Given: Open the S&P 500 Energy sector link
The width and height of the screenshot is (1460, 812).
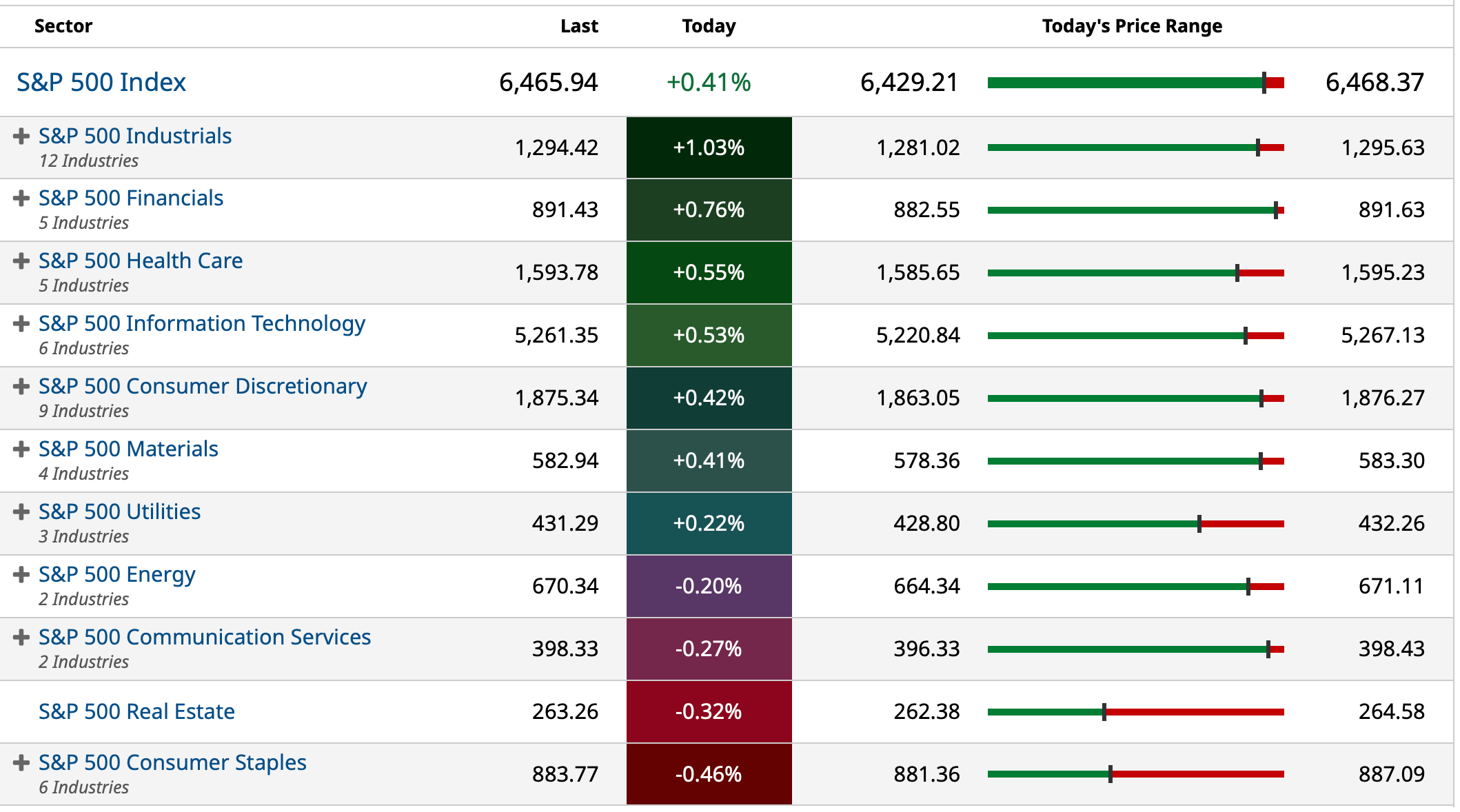Looking at the screenshot, I should (117, 574).
